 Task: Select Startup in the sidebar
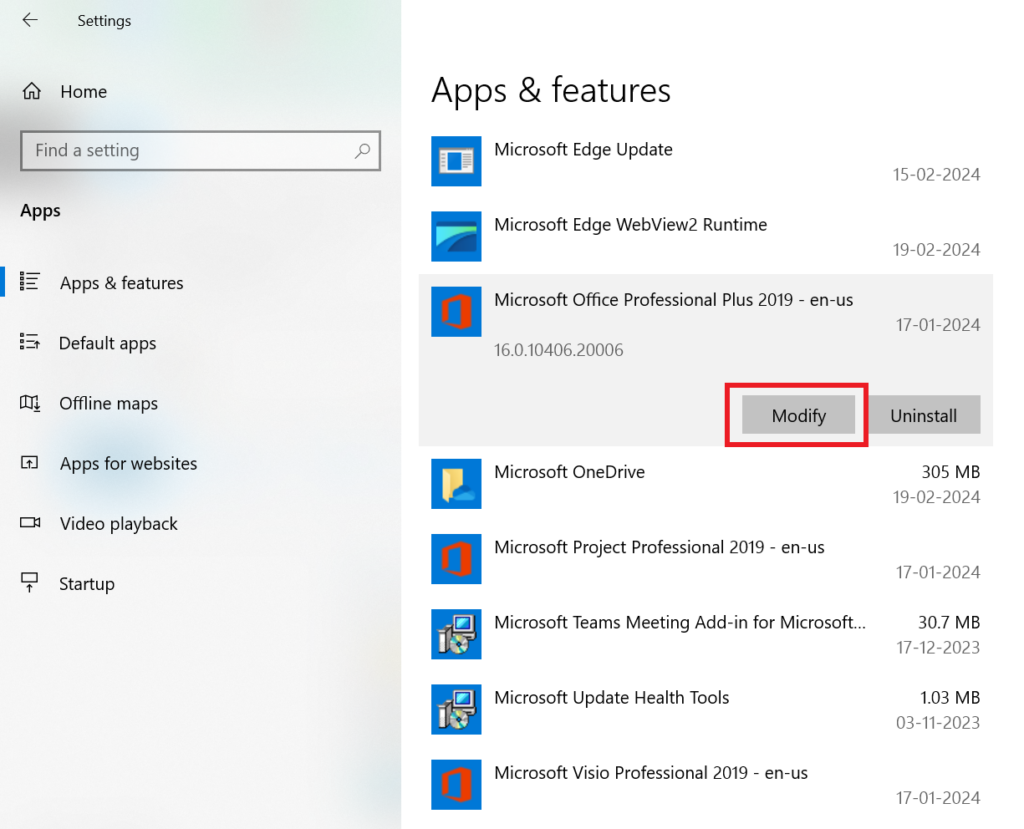coord(86,583)
